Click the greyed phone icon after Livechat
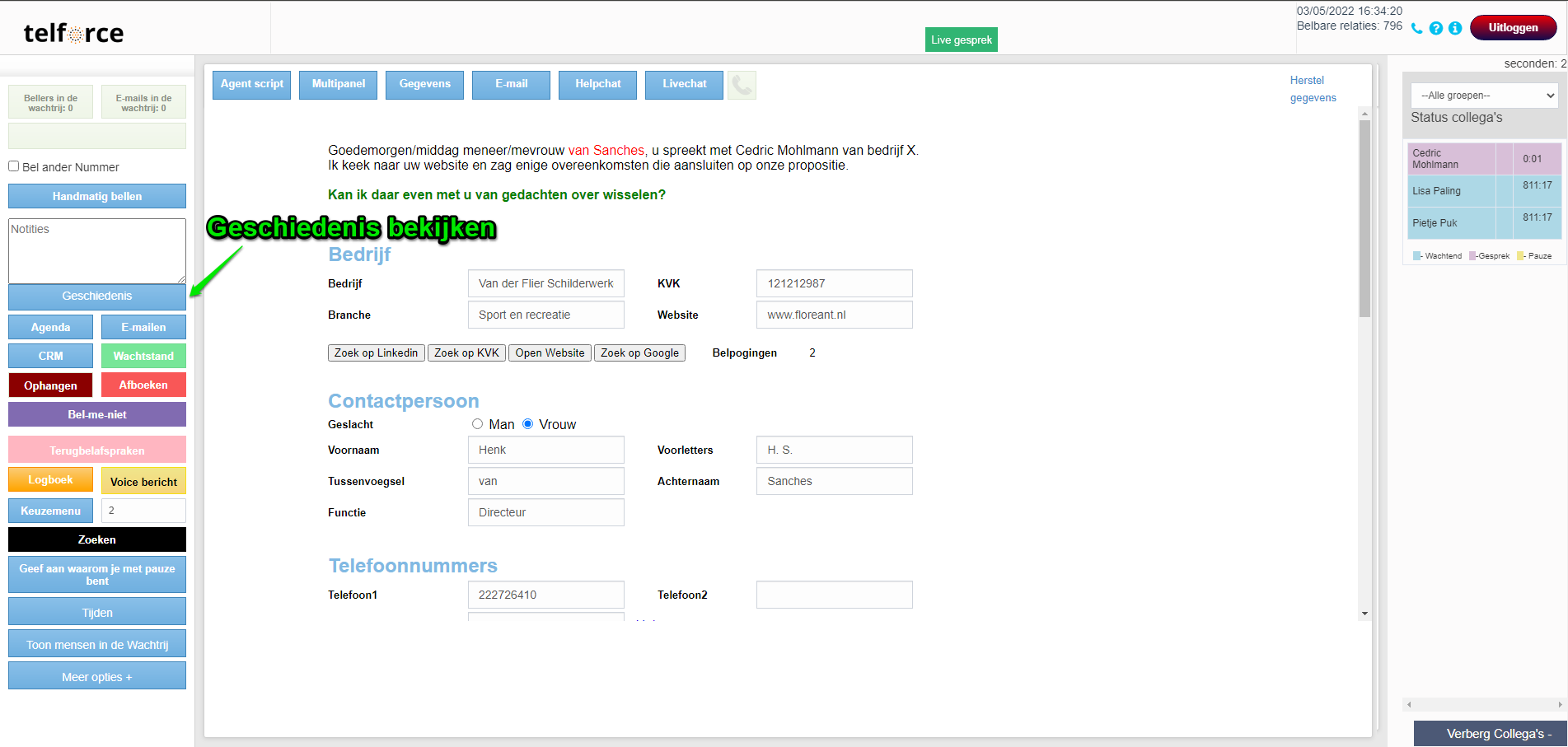Viewport: 1568px width, 747px height. (x=742, y=85)
